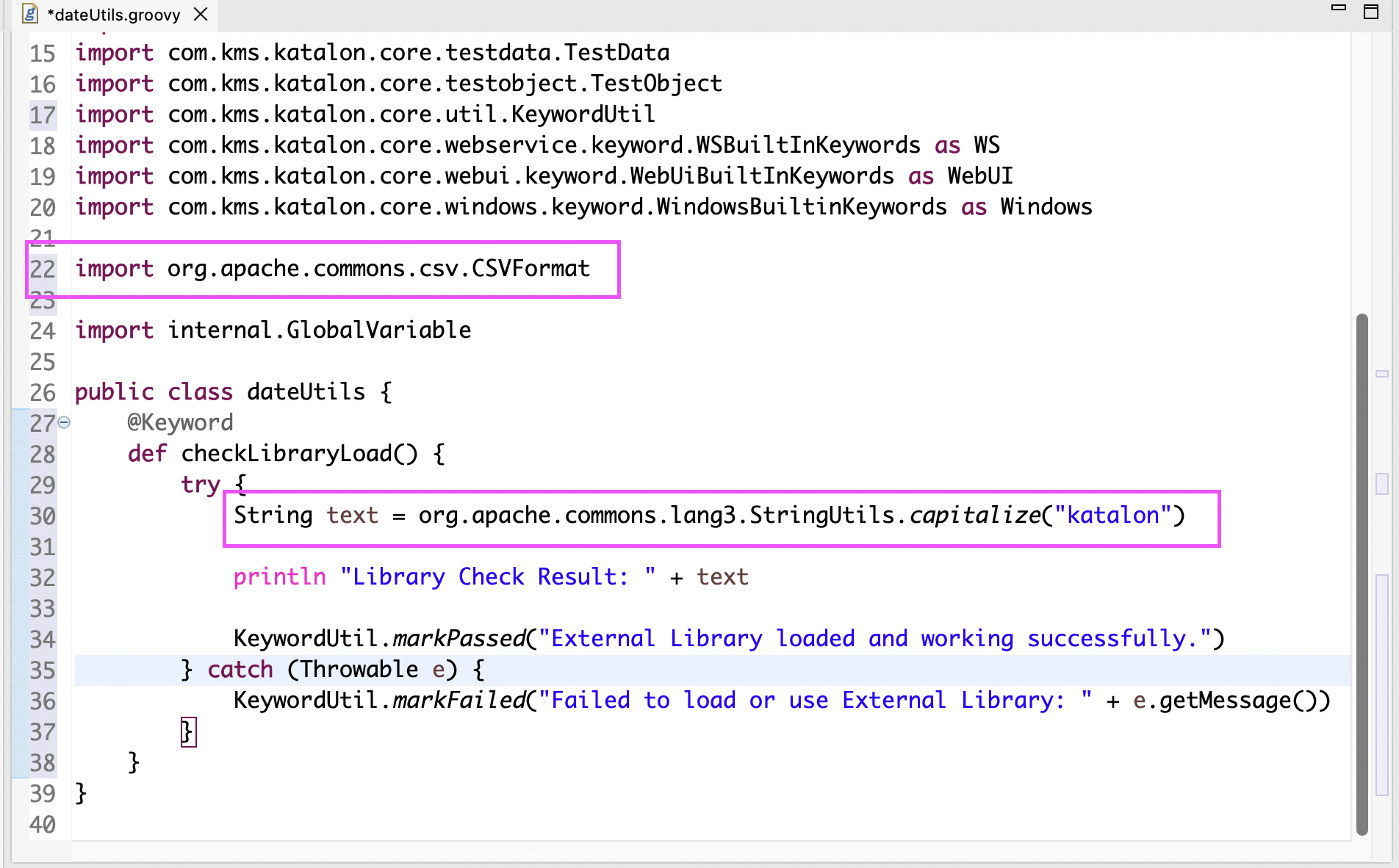This screenshot has height=868, width=1399.
Task: Click the maximize icon at top right
Action: (x=1371, y=13)
